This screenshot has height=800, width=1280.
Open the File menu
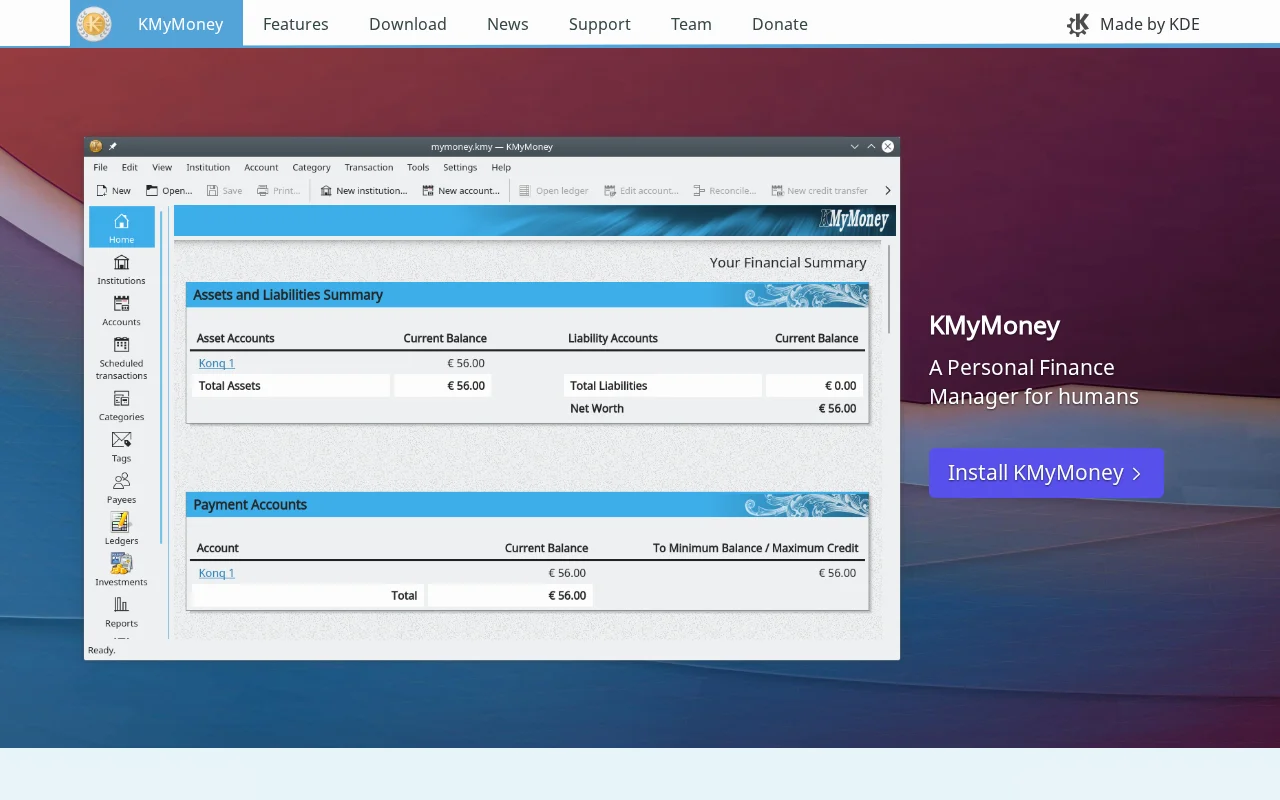(x=100, y=167)
